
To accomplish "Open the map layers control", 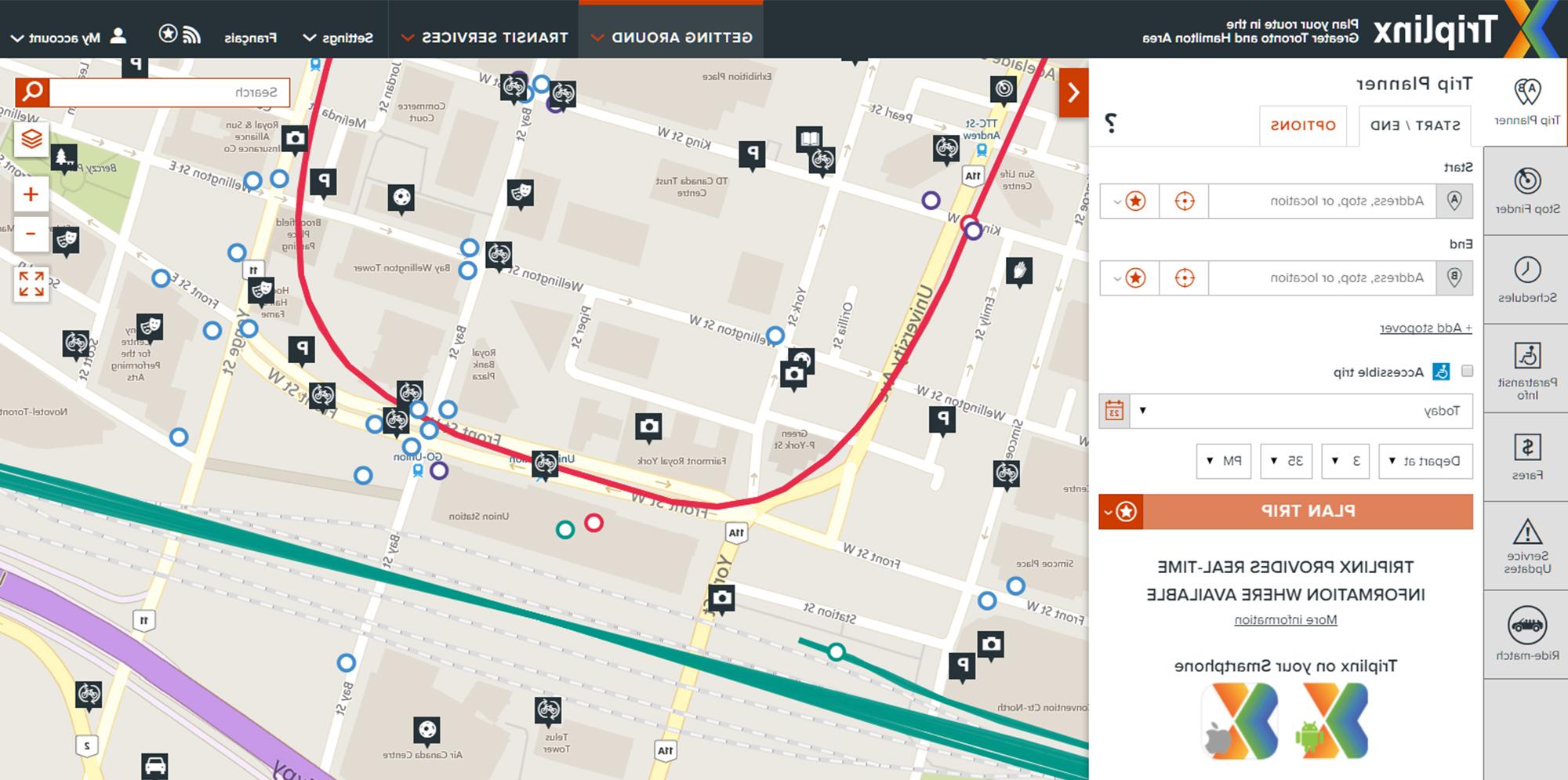I will tap(31, 140).
